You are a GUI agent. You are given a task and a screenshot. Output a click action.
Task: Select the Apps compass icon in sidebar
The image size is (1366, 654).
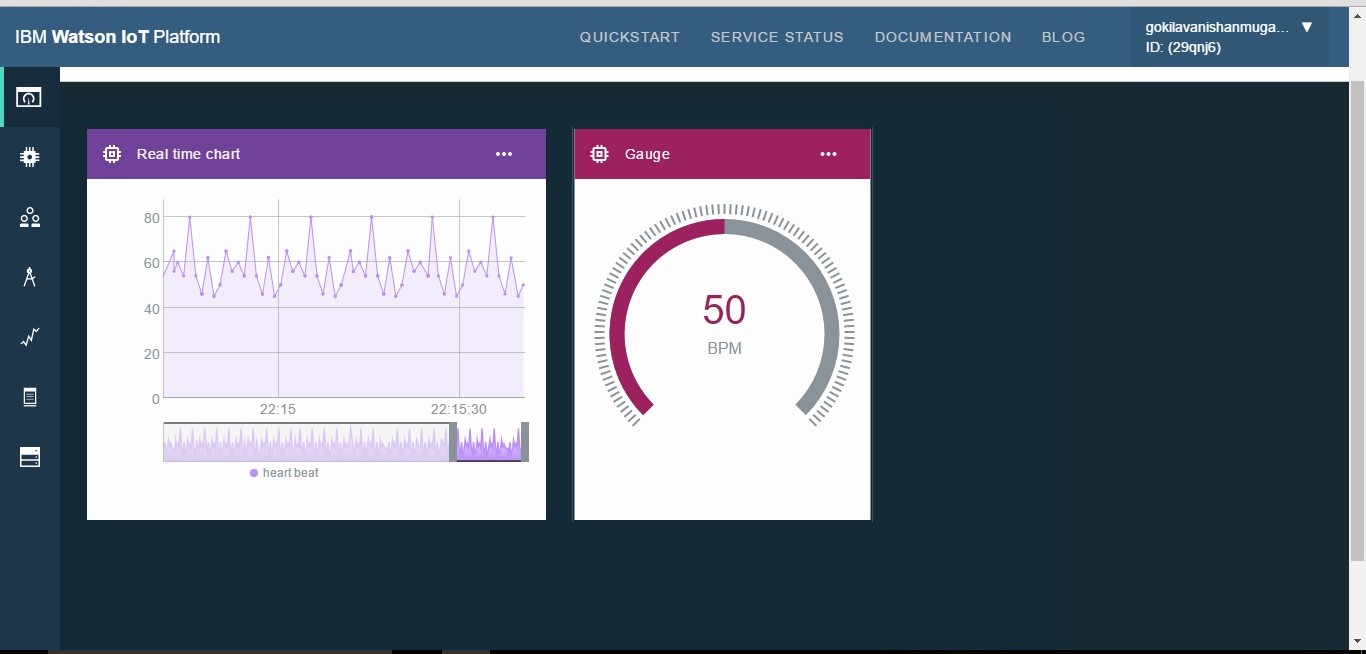click(29, 277)
